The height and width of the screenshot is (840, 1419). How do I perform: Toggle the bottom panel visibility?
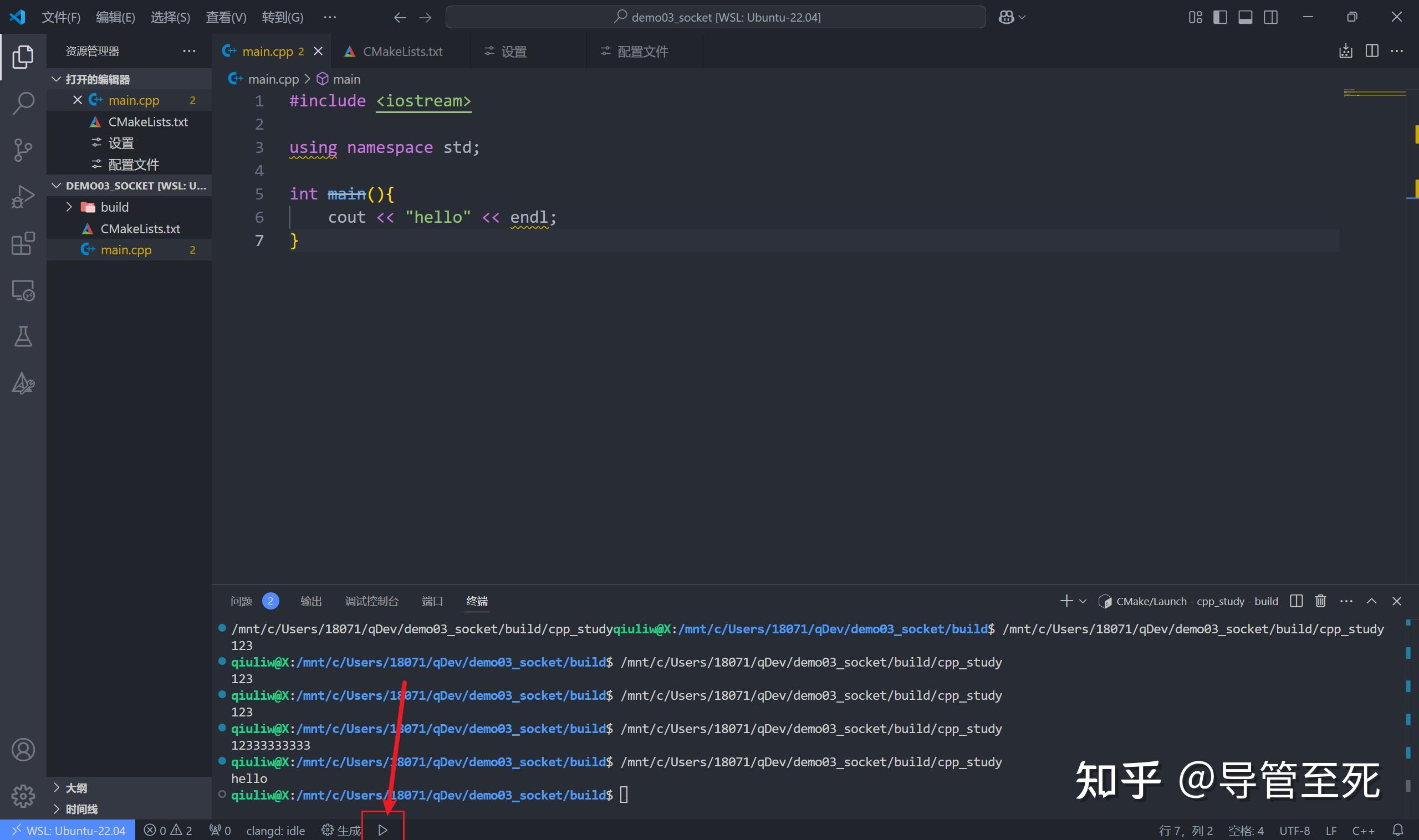[x=1244, y=17]
